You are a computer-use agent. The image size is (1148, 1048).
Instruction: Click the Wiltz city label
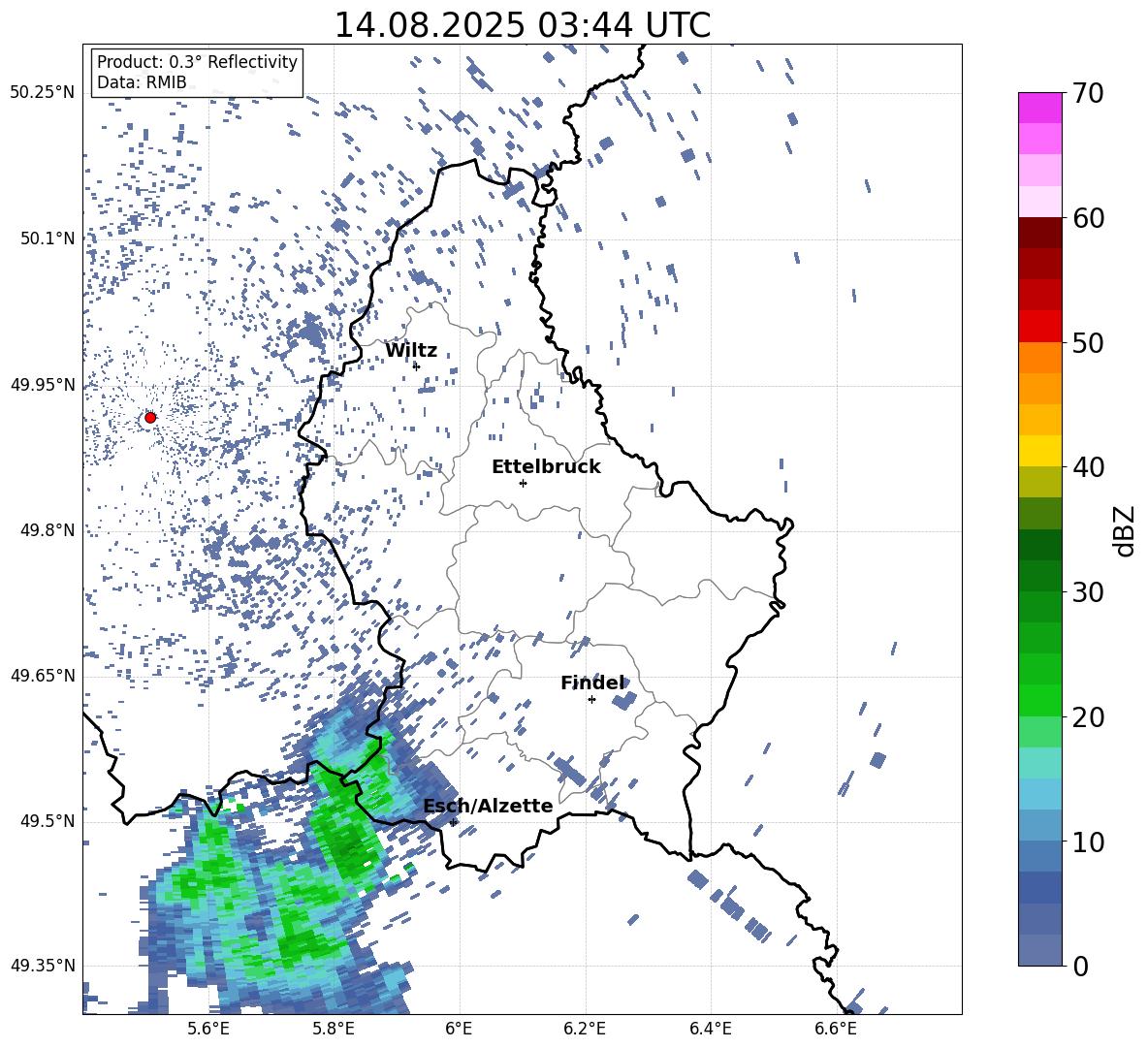pos(411,351)
